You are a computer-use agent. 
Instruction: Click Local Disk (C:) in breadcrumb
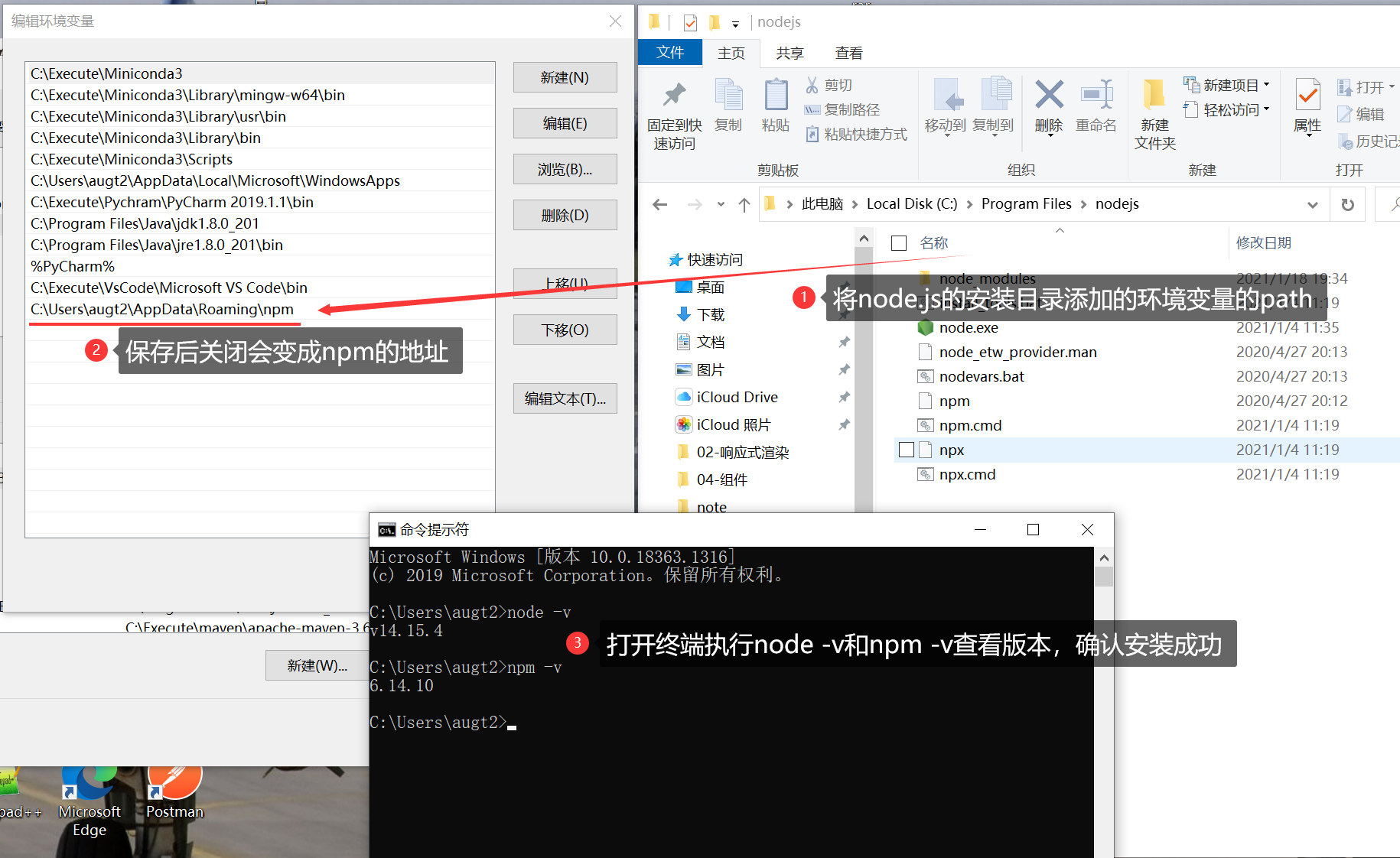[x=912, y=204]
